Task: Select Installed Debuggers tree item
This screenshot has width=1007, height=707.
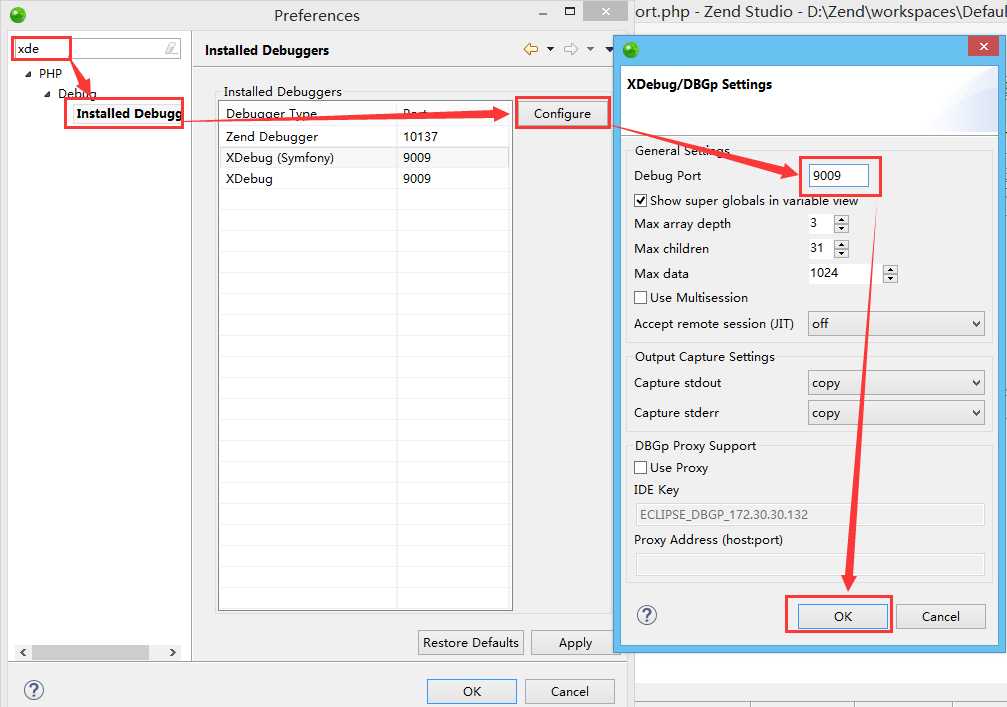Action: coord(128,114)
